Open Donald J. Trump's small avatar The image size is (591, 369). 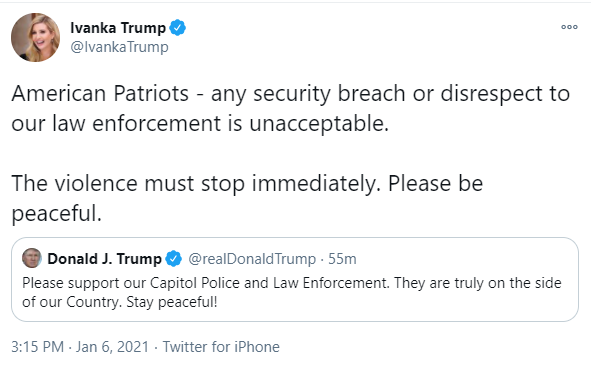click(x=32, y=258)
